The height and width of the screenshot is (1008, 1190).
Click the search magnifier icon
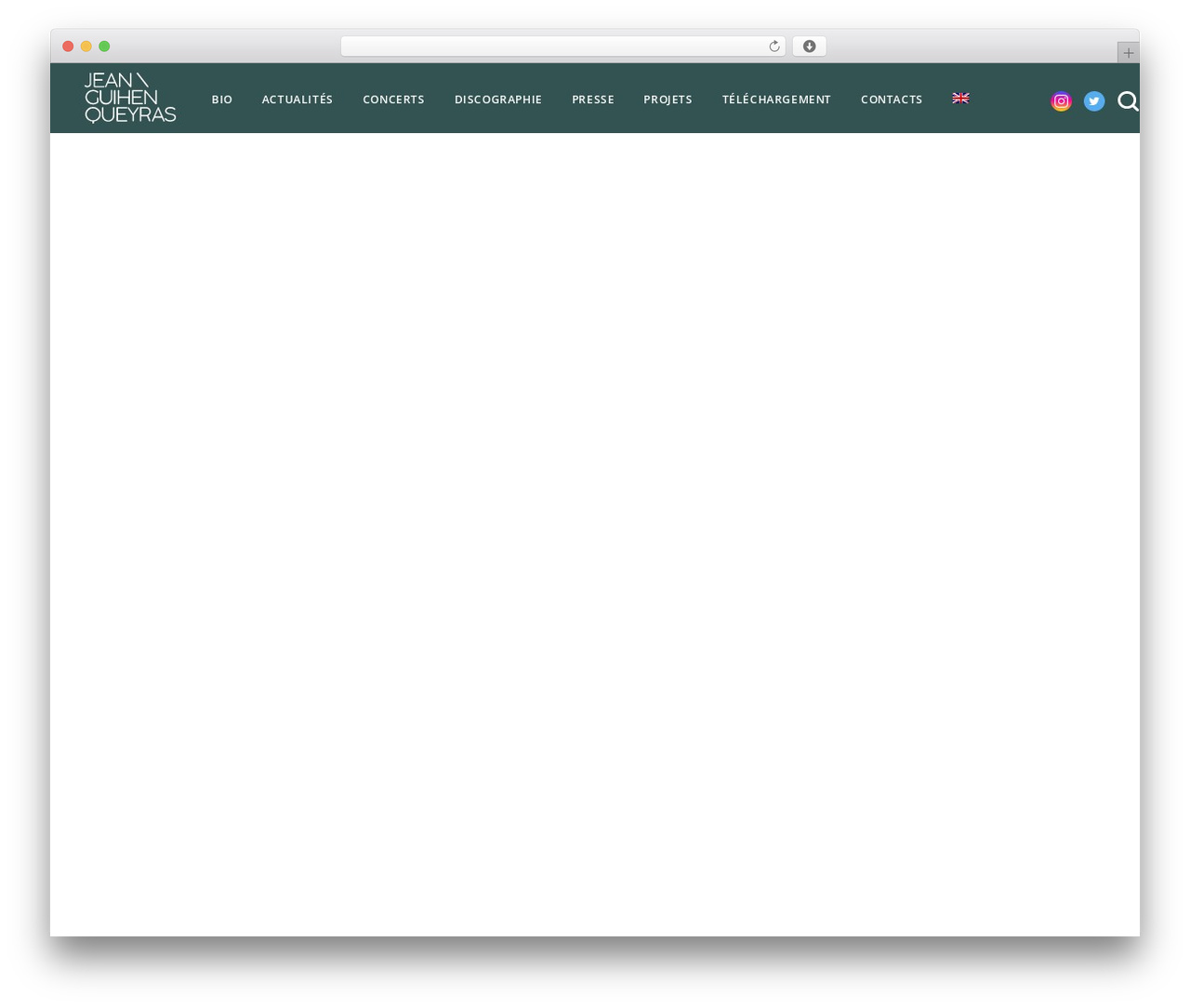click(x=1128, y=101)
